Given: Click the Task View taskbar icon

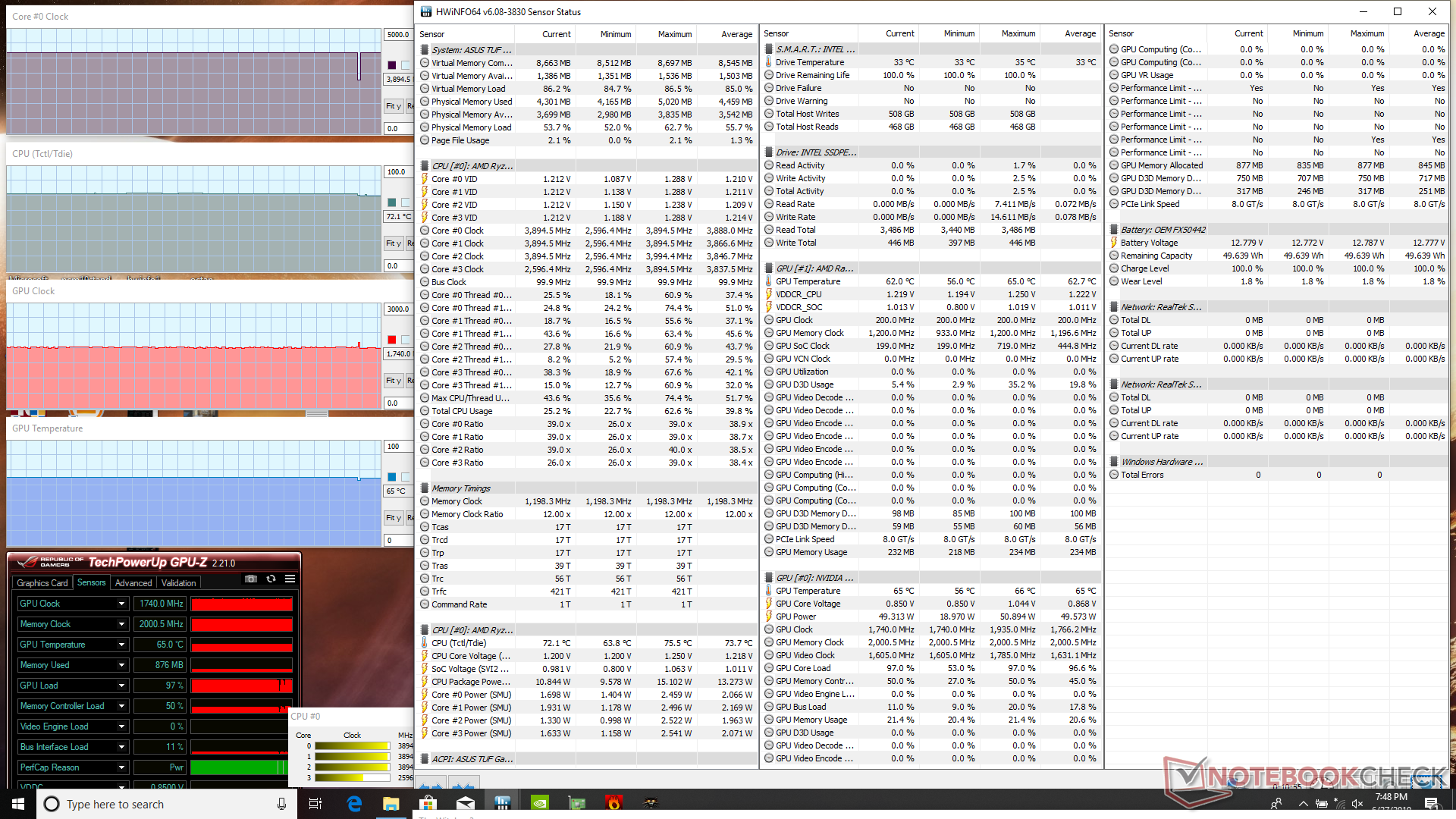Looking at the screenshot, I should pyautogui.click(x=315, y=803).
